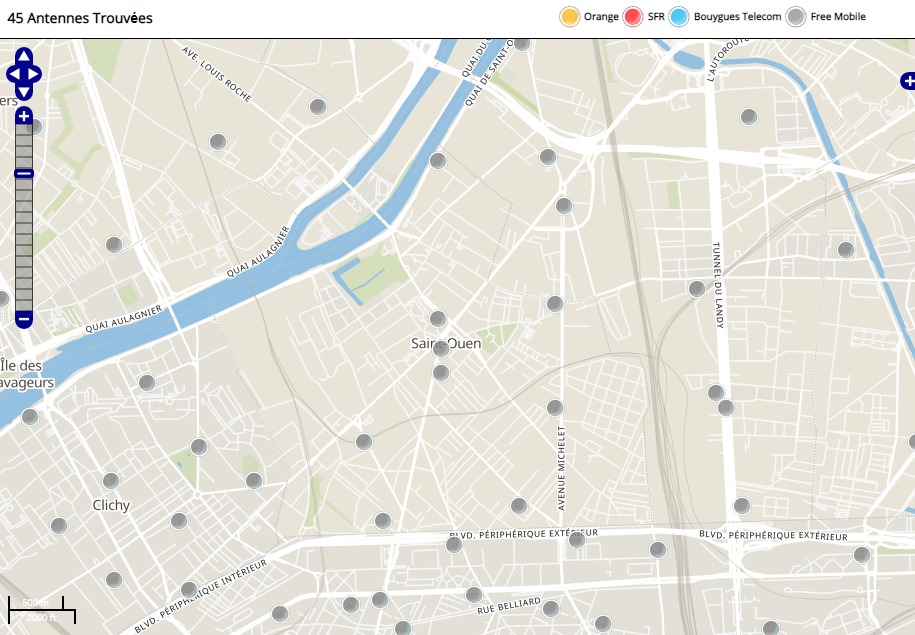Select antenna marker on Tunnel du Landy
This screenshot has height=635, width=915.
(697, 289)
